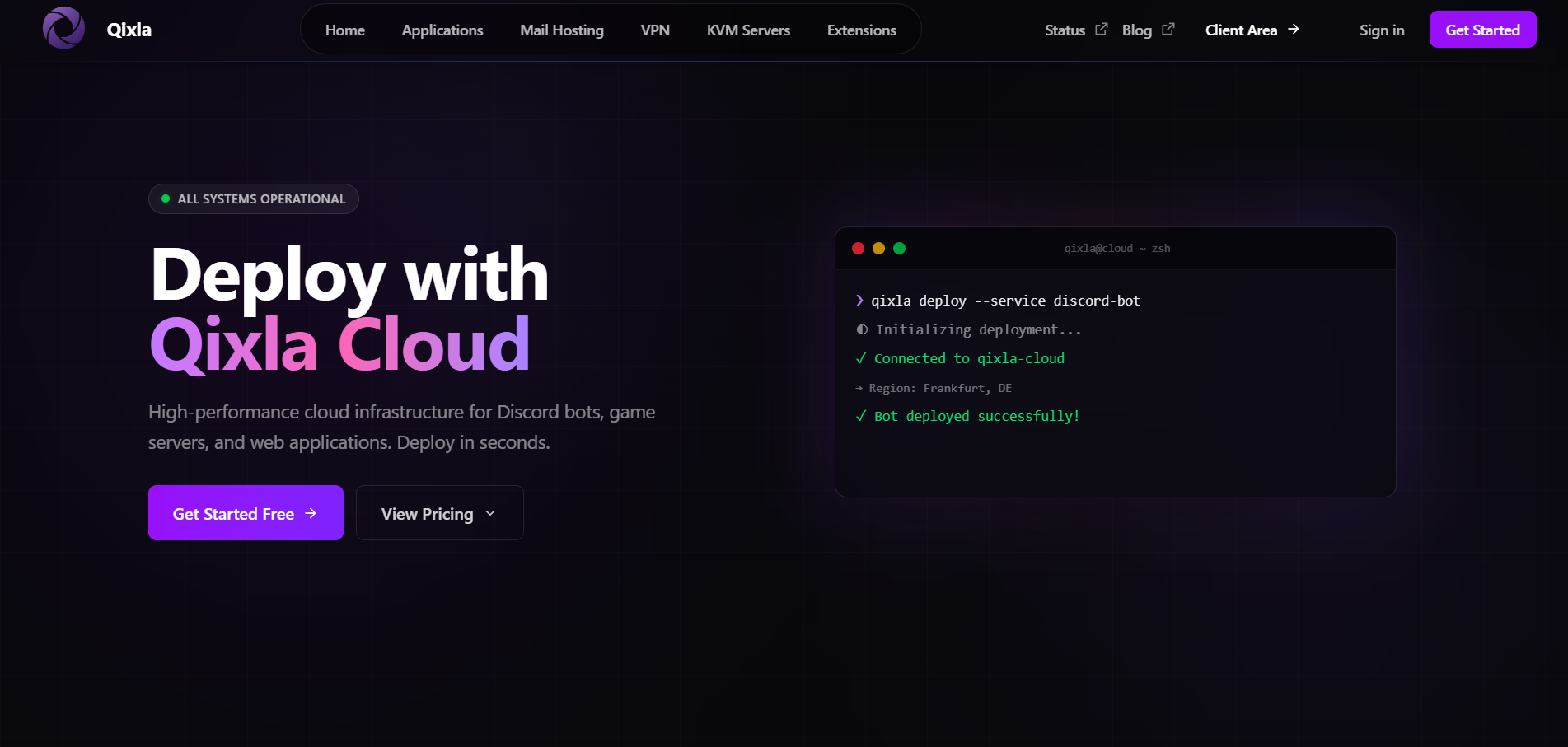Open the Status external link icon

(x=1101, y=28)
